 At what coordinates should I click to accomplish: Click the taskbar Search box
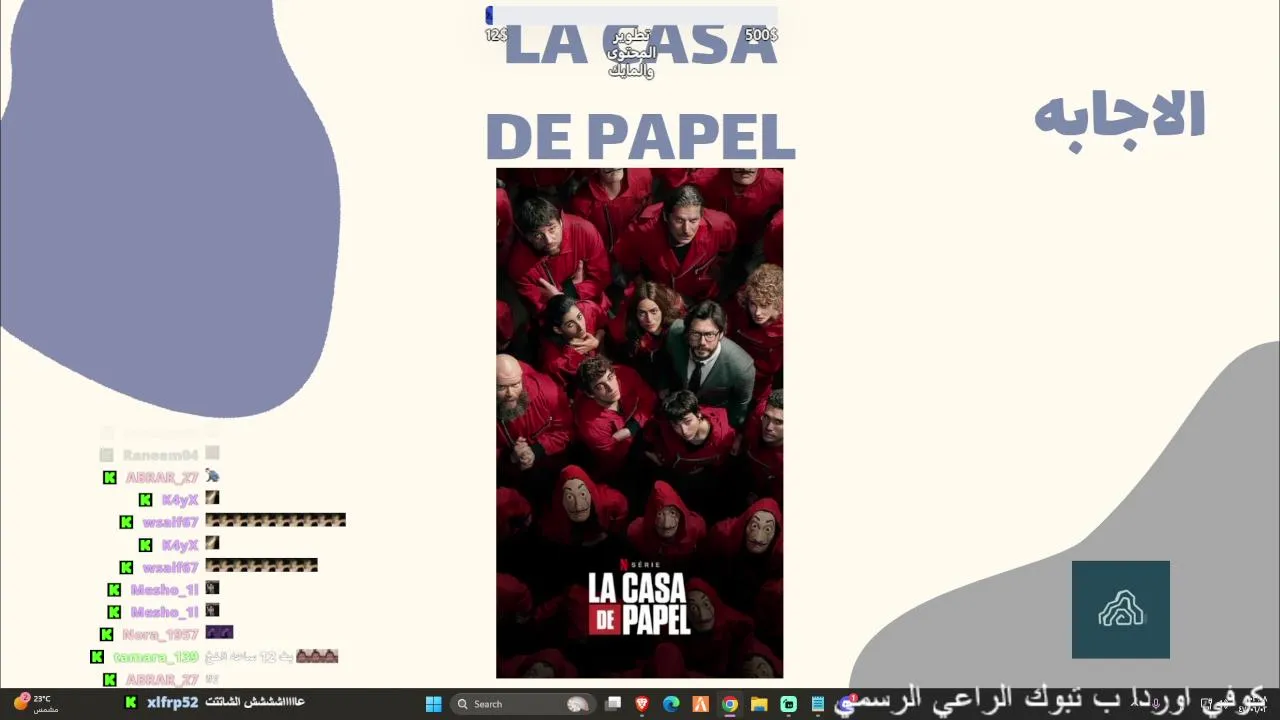tap(522, 704)
